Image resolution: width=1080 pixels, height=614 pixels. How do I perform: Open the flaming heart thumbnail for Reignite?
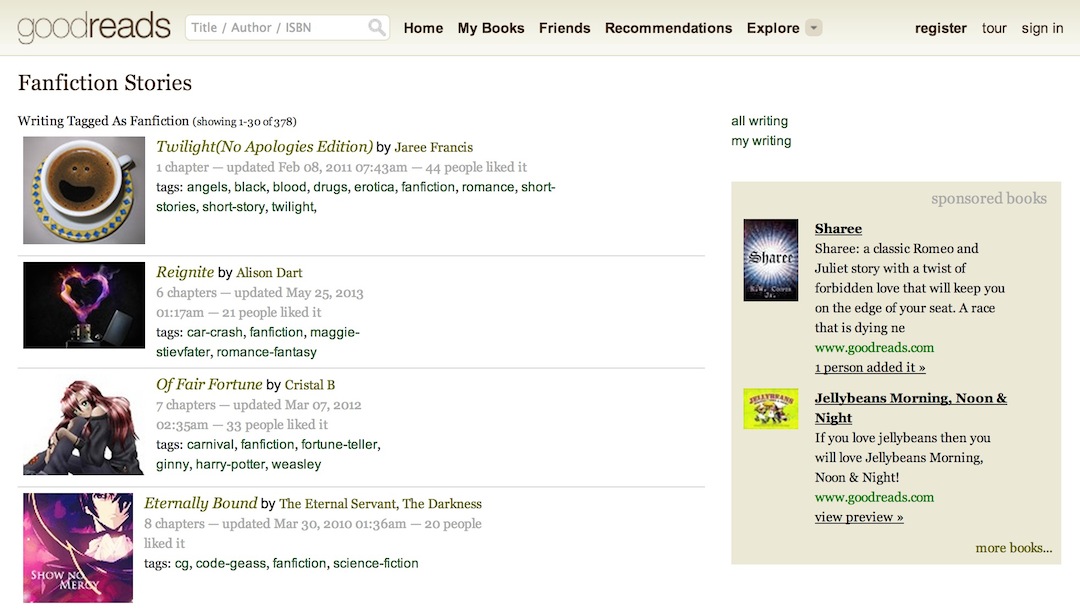pos(84,305)
